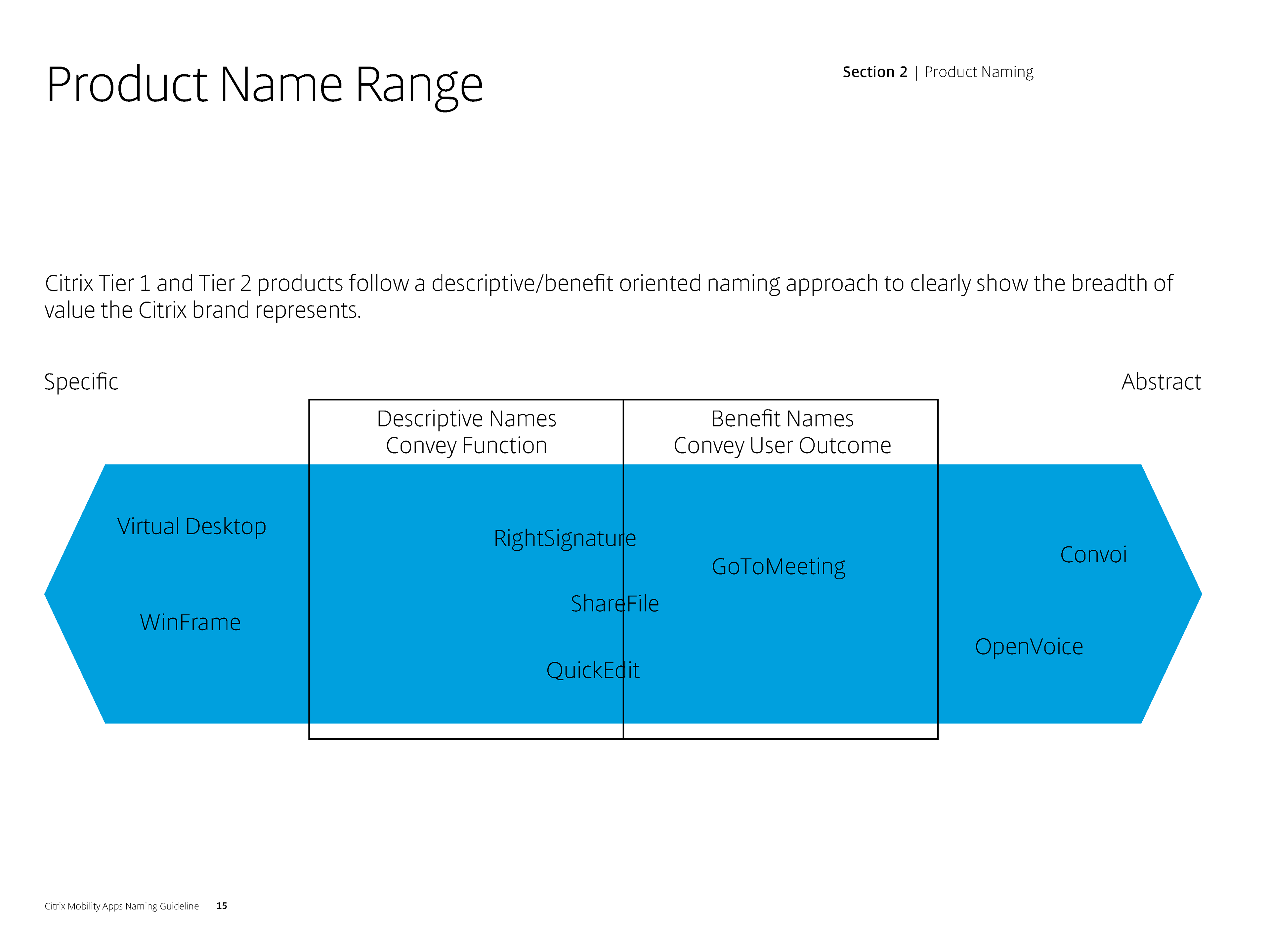This screenshot has width=1270, height=952.
Task: Select the 'QuickEdit' product name
Action: pos(593,671)
